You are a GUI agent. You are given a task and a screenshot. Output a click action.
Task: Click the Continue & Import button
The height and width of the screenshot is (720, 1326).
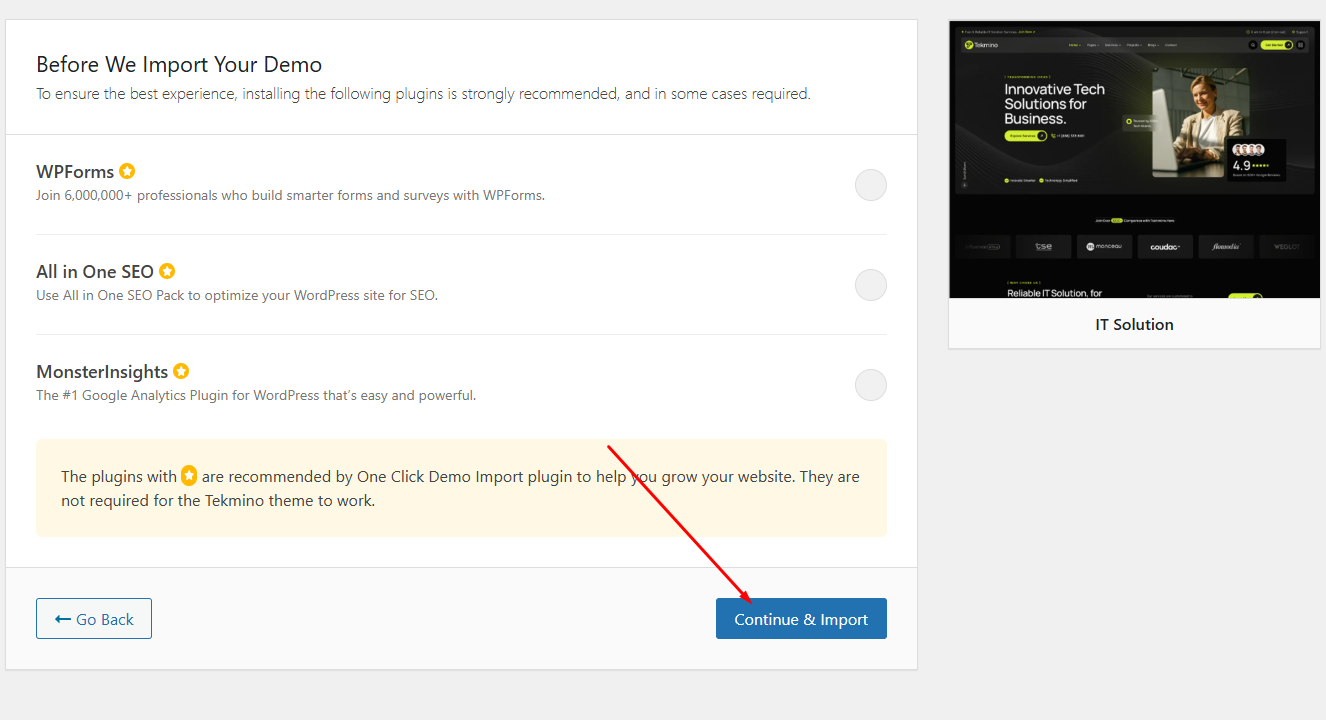coord(801,619)
